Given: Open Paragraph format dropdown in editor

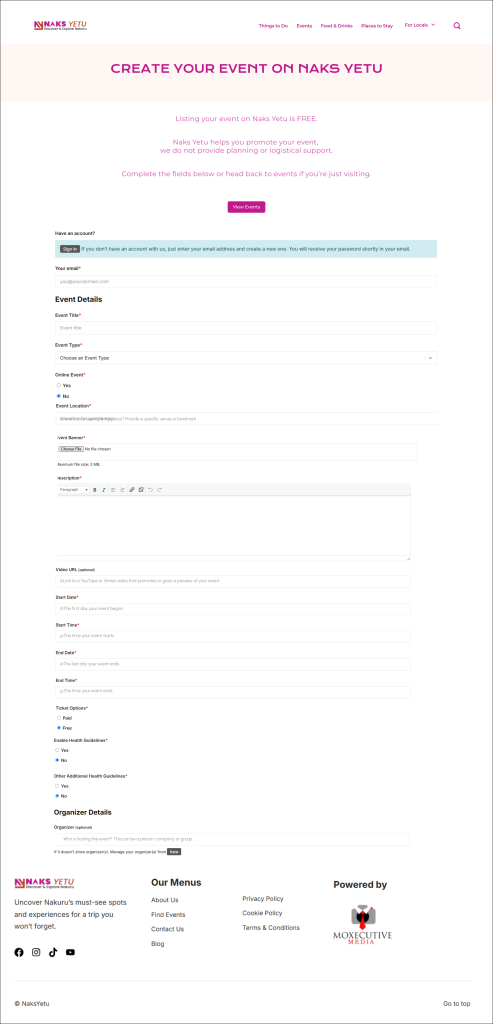Looking at the screenshot, I should click(x=74, y=490).
